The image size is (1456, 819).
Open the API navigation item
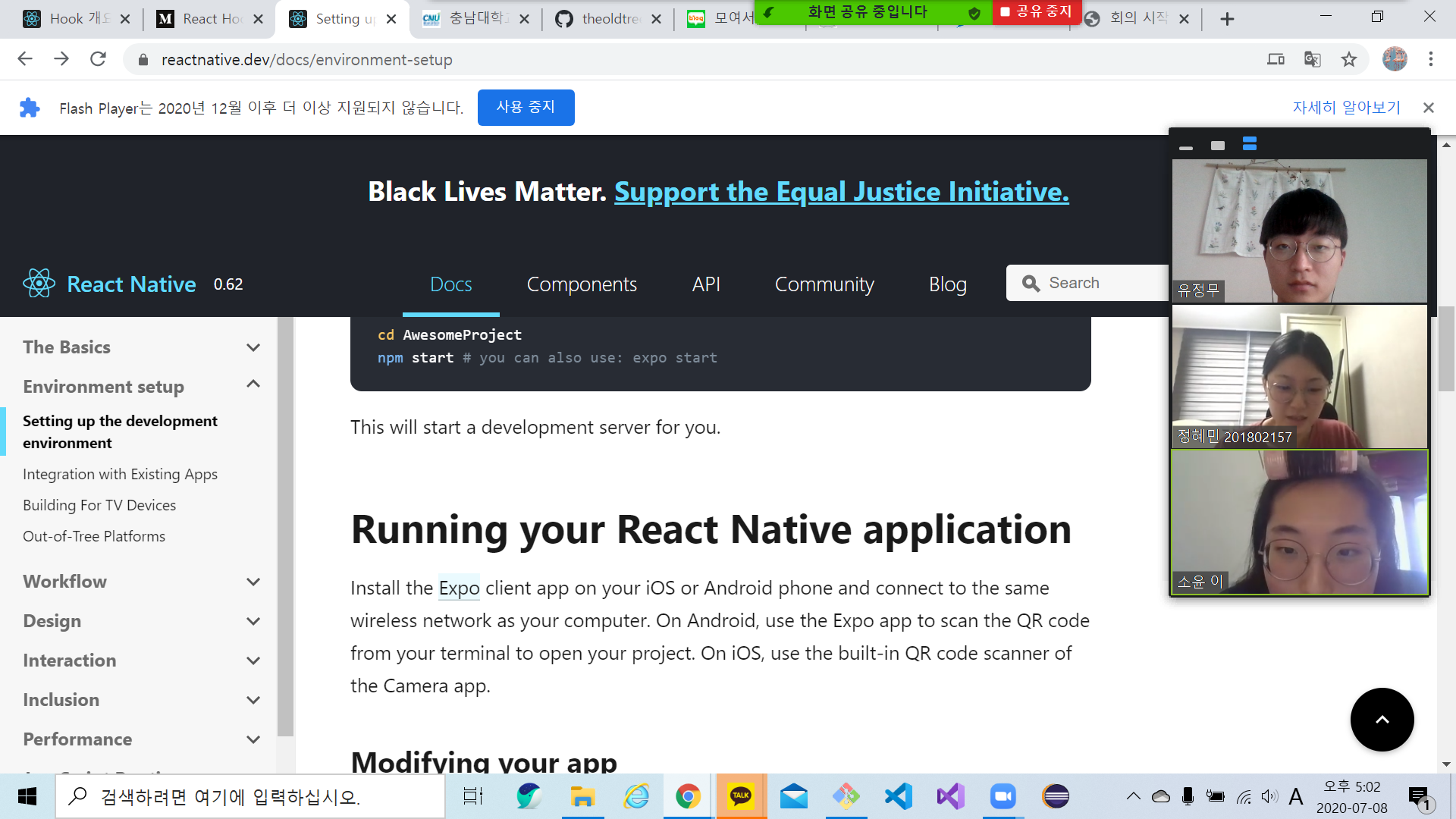pyautogui.click(x=706, y=284)
